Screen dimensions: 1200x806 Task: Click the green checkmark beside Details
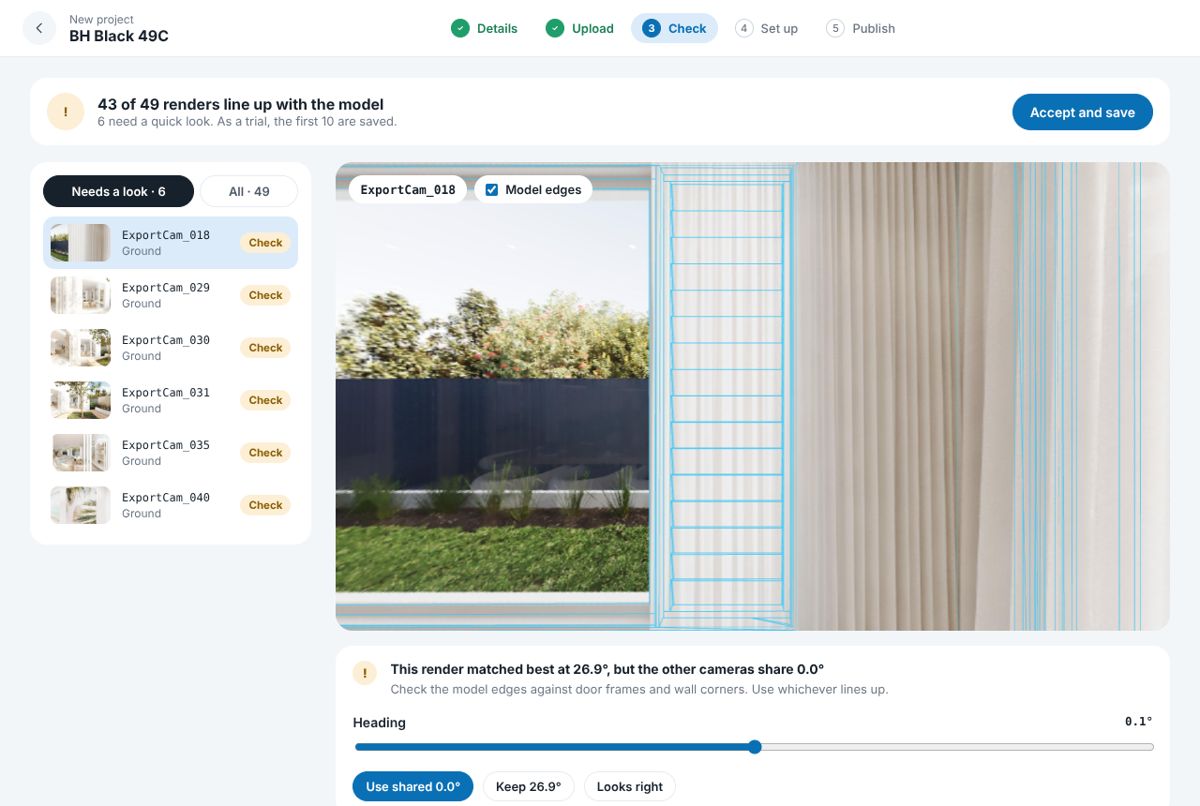(x=460, y=28)
